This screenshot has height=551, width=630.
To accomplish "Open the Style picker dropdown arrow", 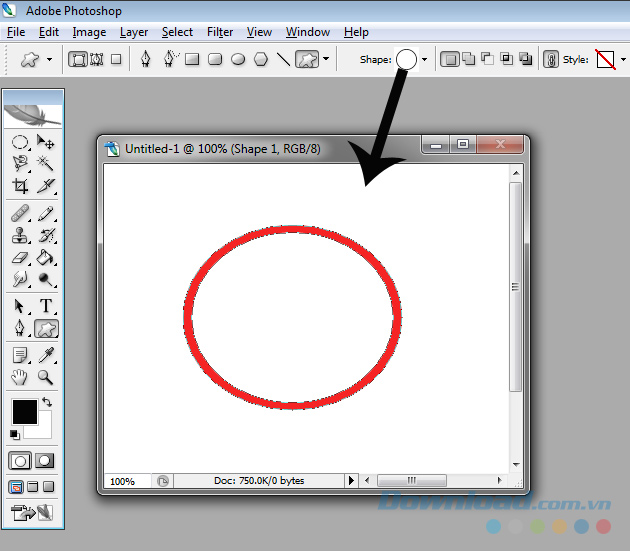I will tap(622, 60).
